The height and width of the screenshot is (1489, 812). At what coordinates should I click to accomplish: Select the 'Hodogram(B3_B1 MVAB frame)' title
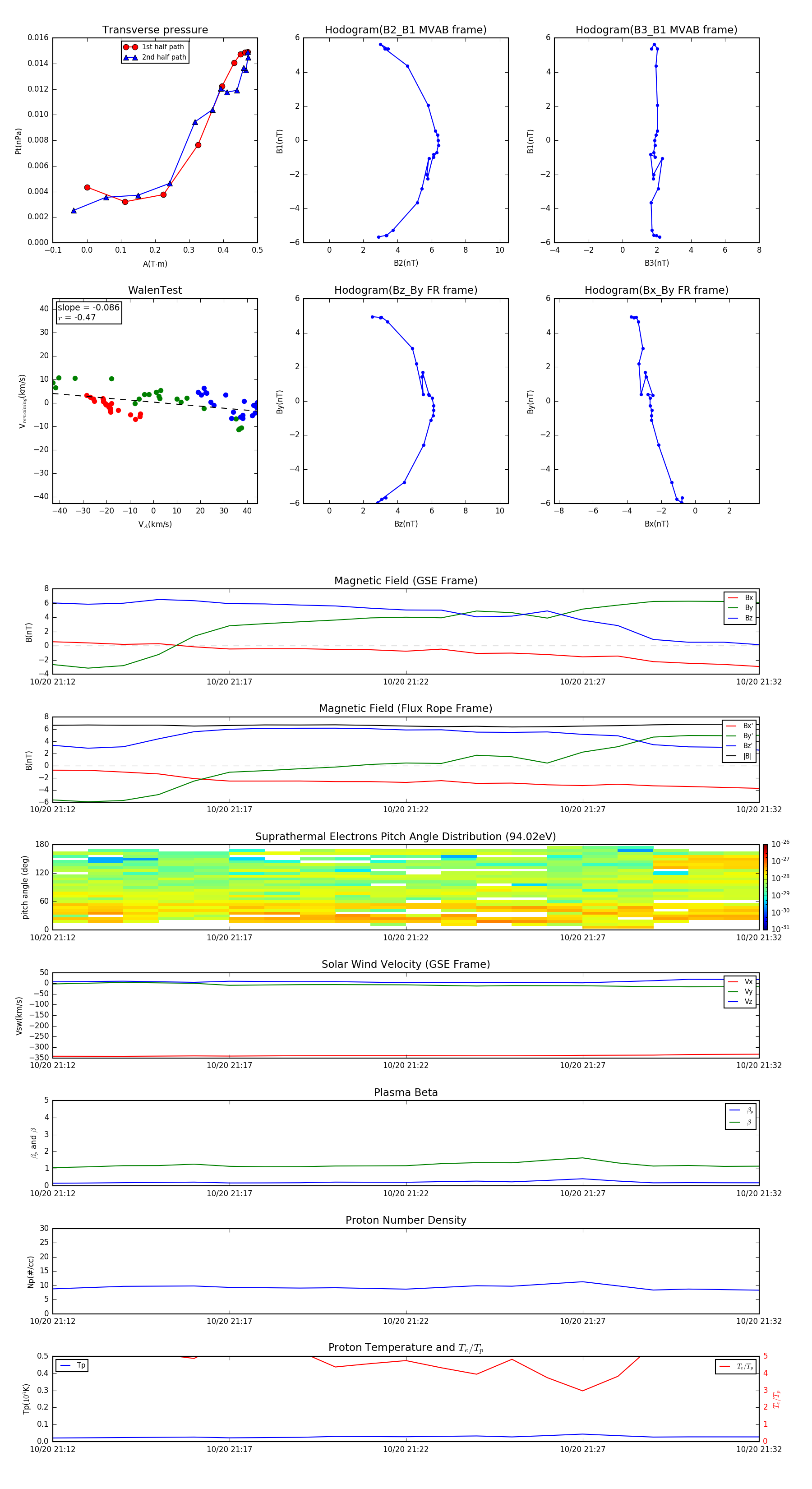click(656, 30)
